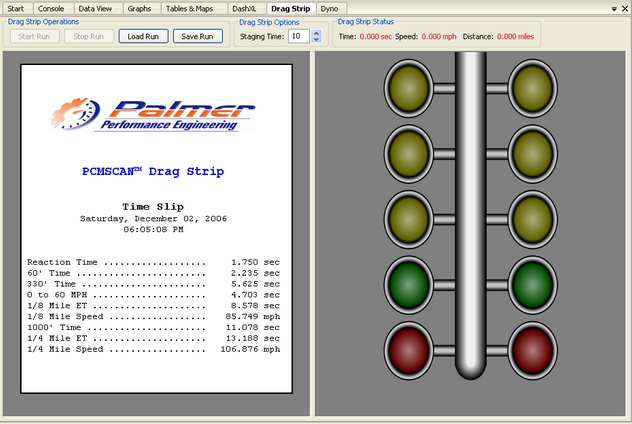This screenshot has height=424, width=632.
Task: Close the tab panel with the X button
Action: (625, 8)
